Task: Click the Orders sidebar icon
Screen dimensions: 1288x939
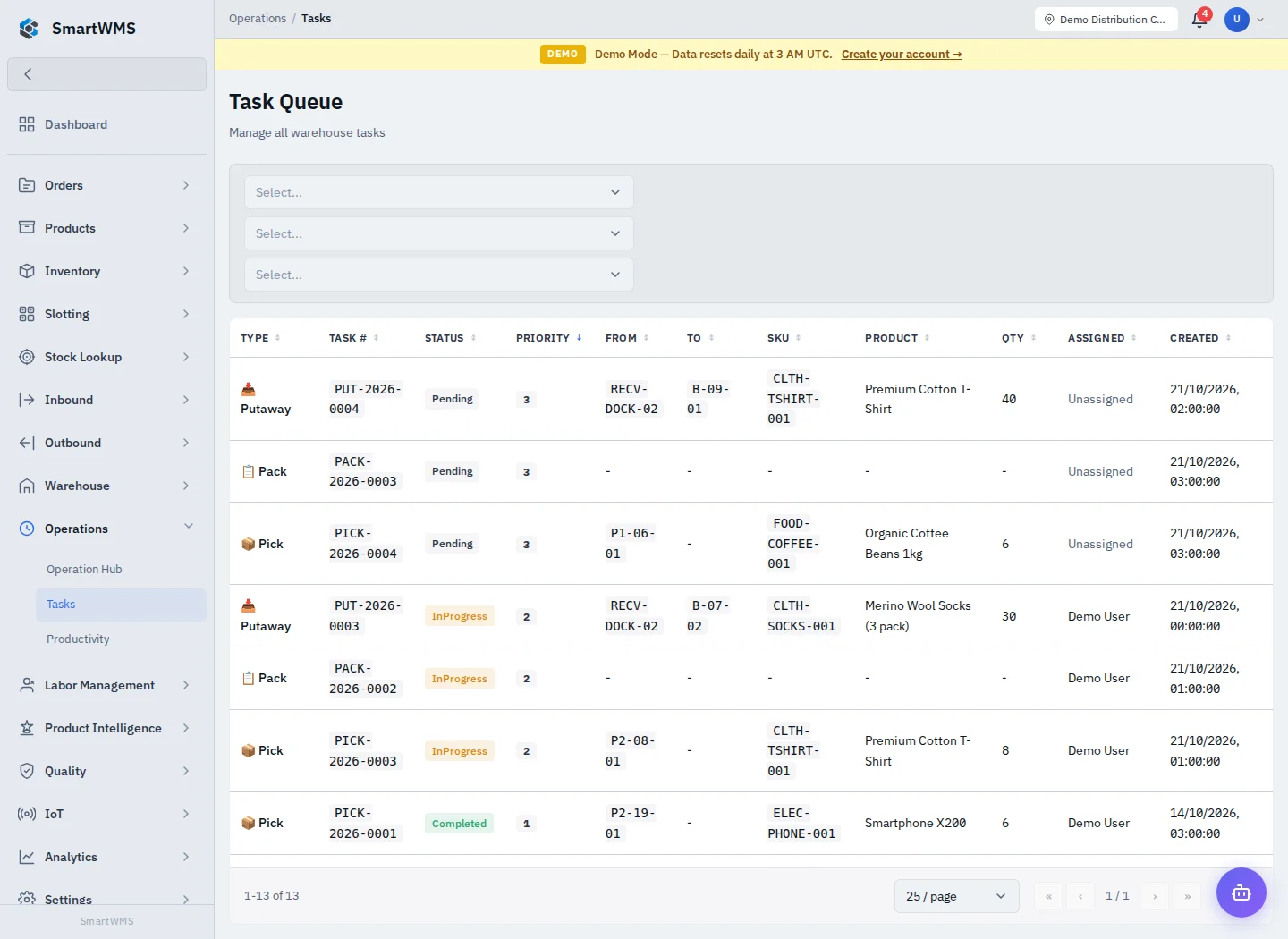Action: coord(27,185)
